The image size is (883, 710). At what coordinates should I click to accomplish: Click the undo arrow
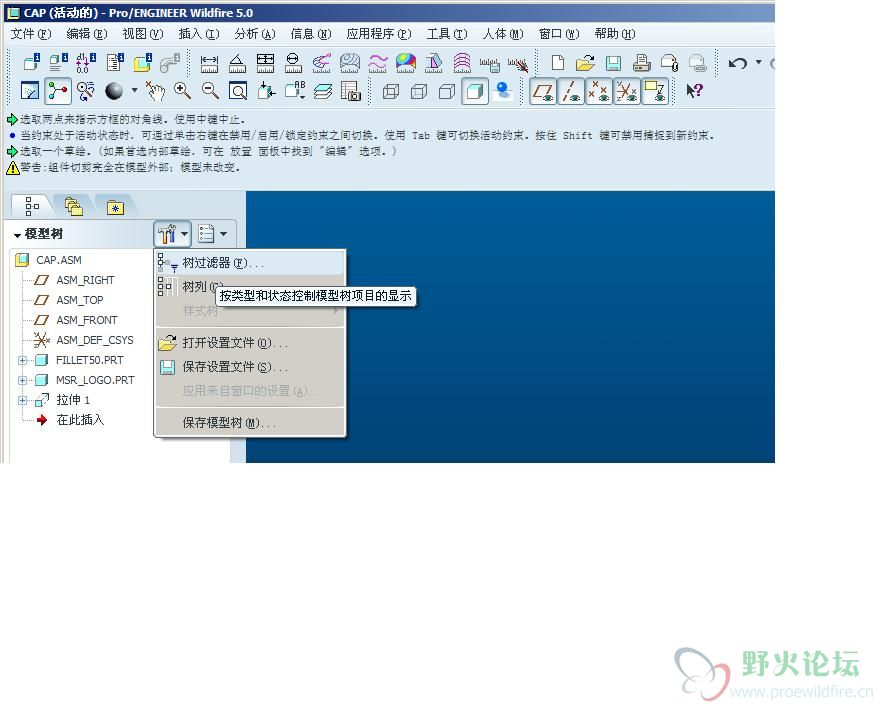point(738,63)
